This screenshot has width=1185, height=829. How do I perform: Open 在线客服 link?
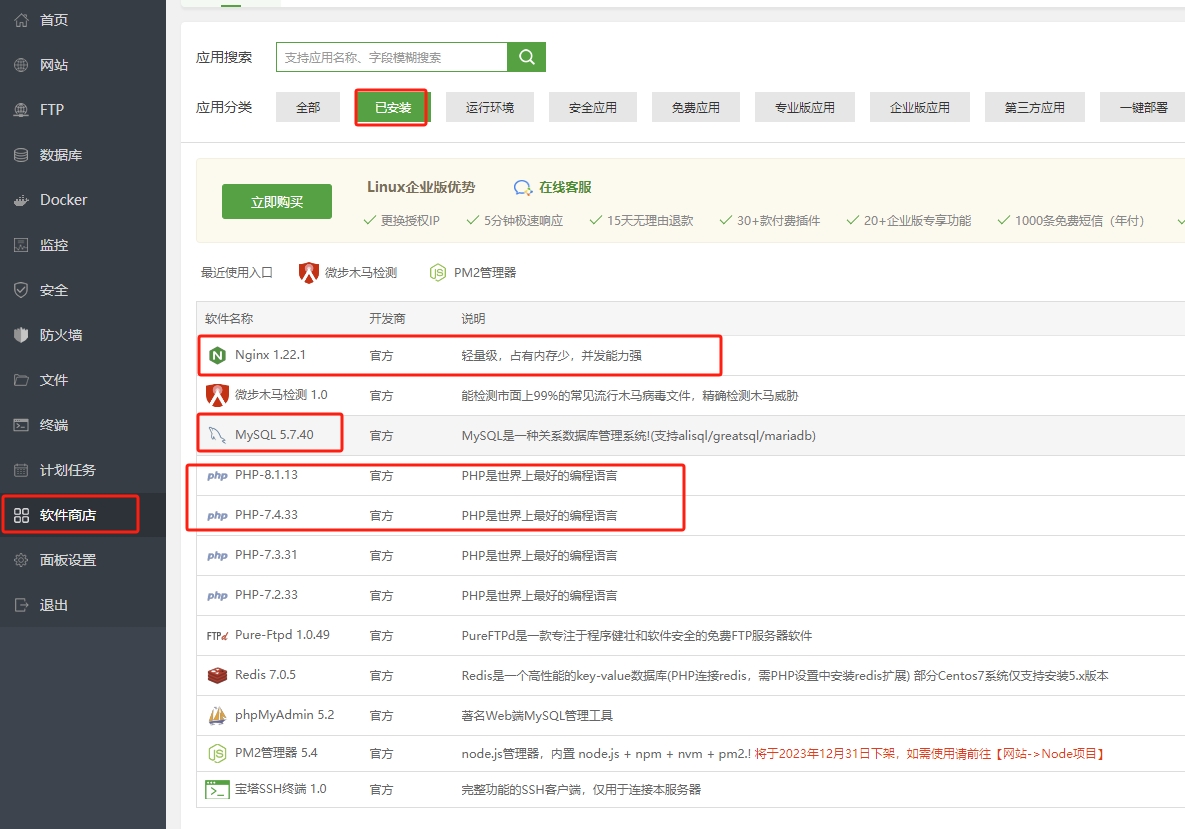coord(564,187)
